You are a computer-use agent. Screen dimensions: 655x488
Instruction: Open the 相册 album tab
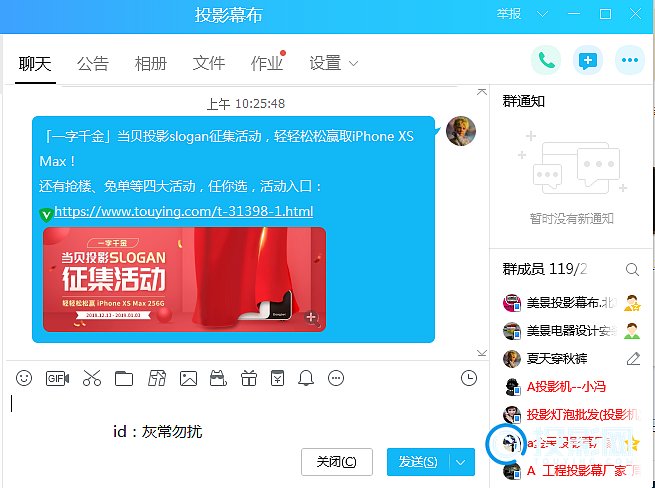click(151, 64)
